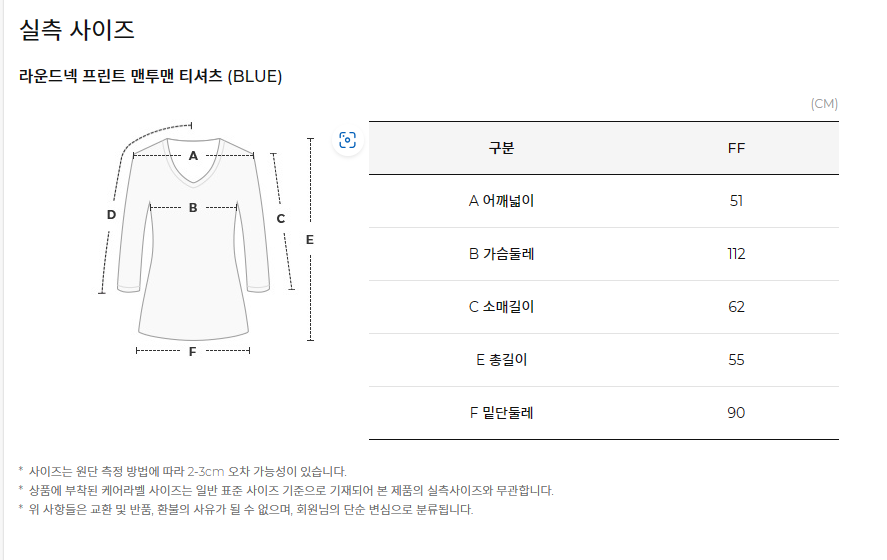Select the E 총길이 row label
887x560 pixels.
pyautogui.click(x=501, y=360)
